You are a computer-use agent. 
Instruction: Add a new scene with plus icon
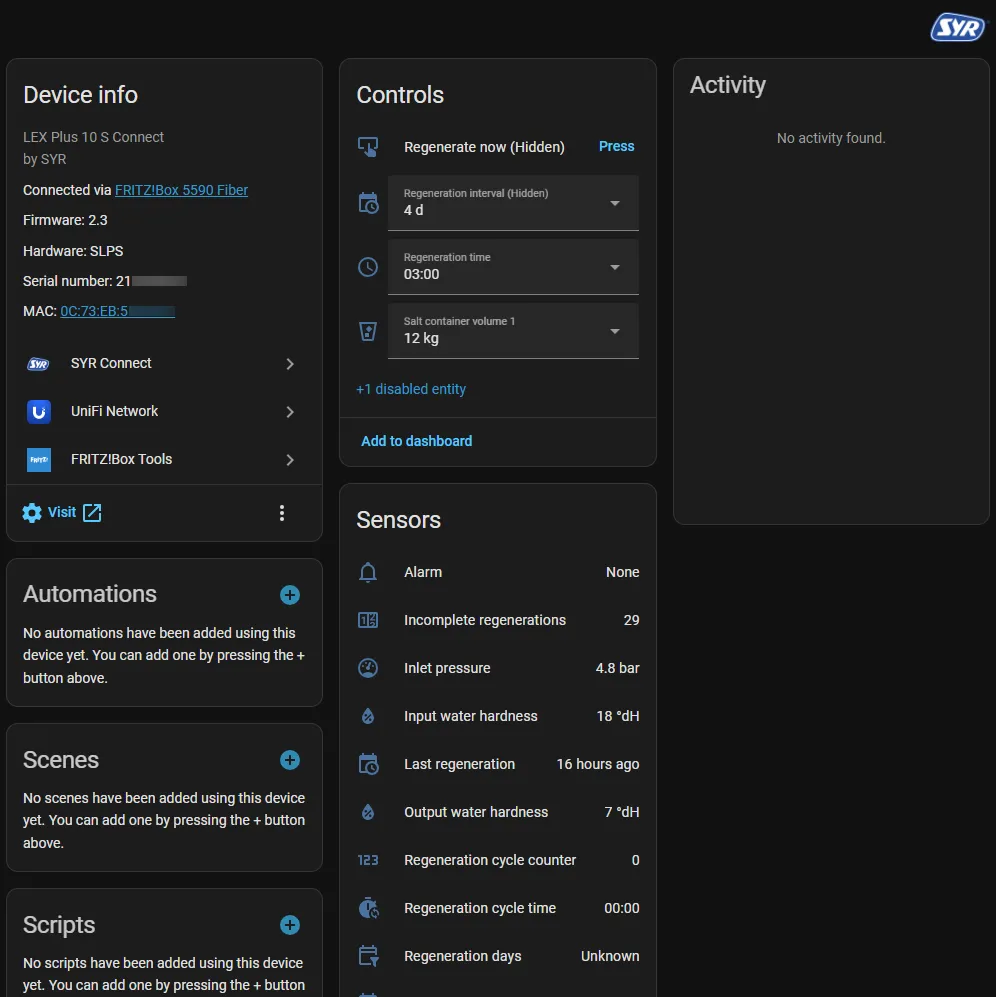290,760
